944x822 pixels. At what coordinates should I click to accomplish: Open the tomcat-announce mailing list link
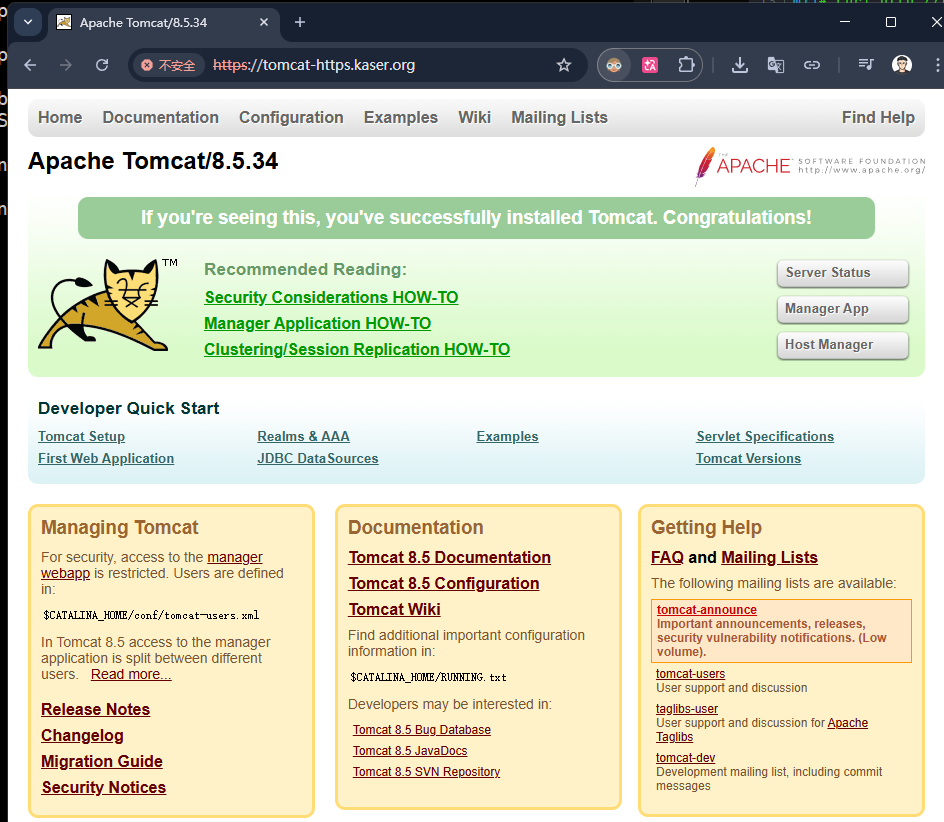(x=707, y=610)
